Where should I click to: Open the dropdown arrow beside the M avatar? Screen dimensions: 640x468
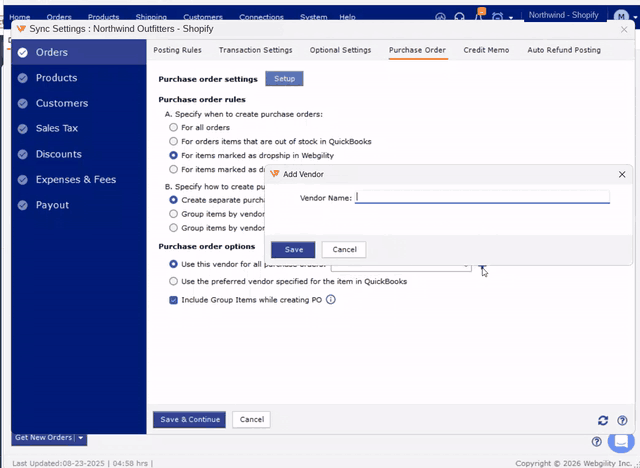tap(636, 17)
